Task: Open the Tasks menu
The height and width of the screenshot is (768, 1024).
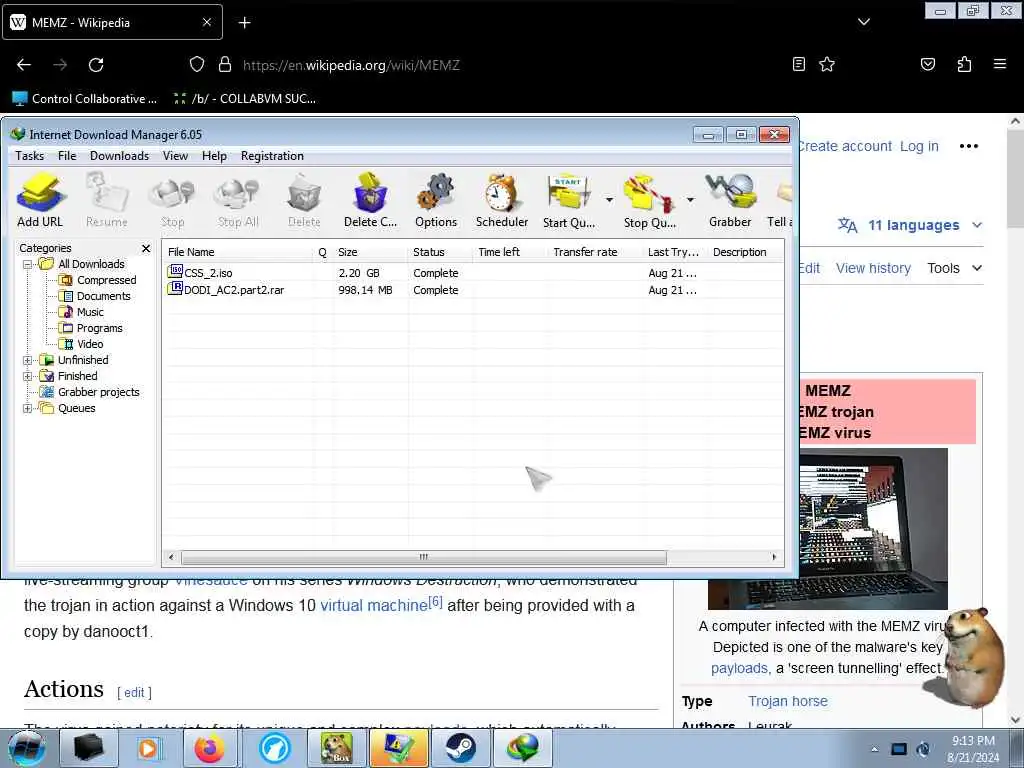Action: tap(29, 156)
